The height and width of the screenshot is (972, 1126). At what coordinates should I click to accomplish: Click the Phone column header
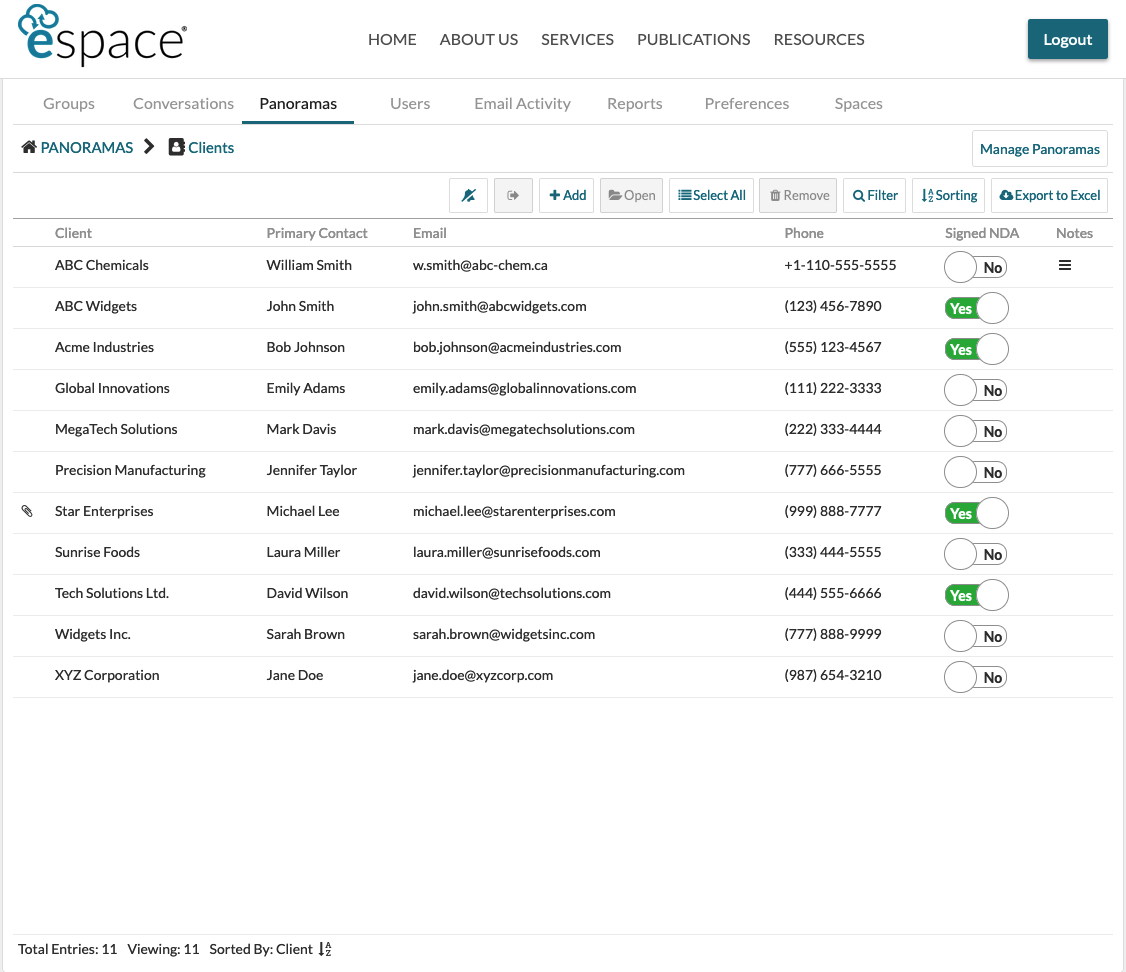[804, 233]
